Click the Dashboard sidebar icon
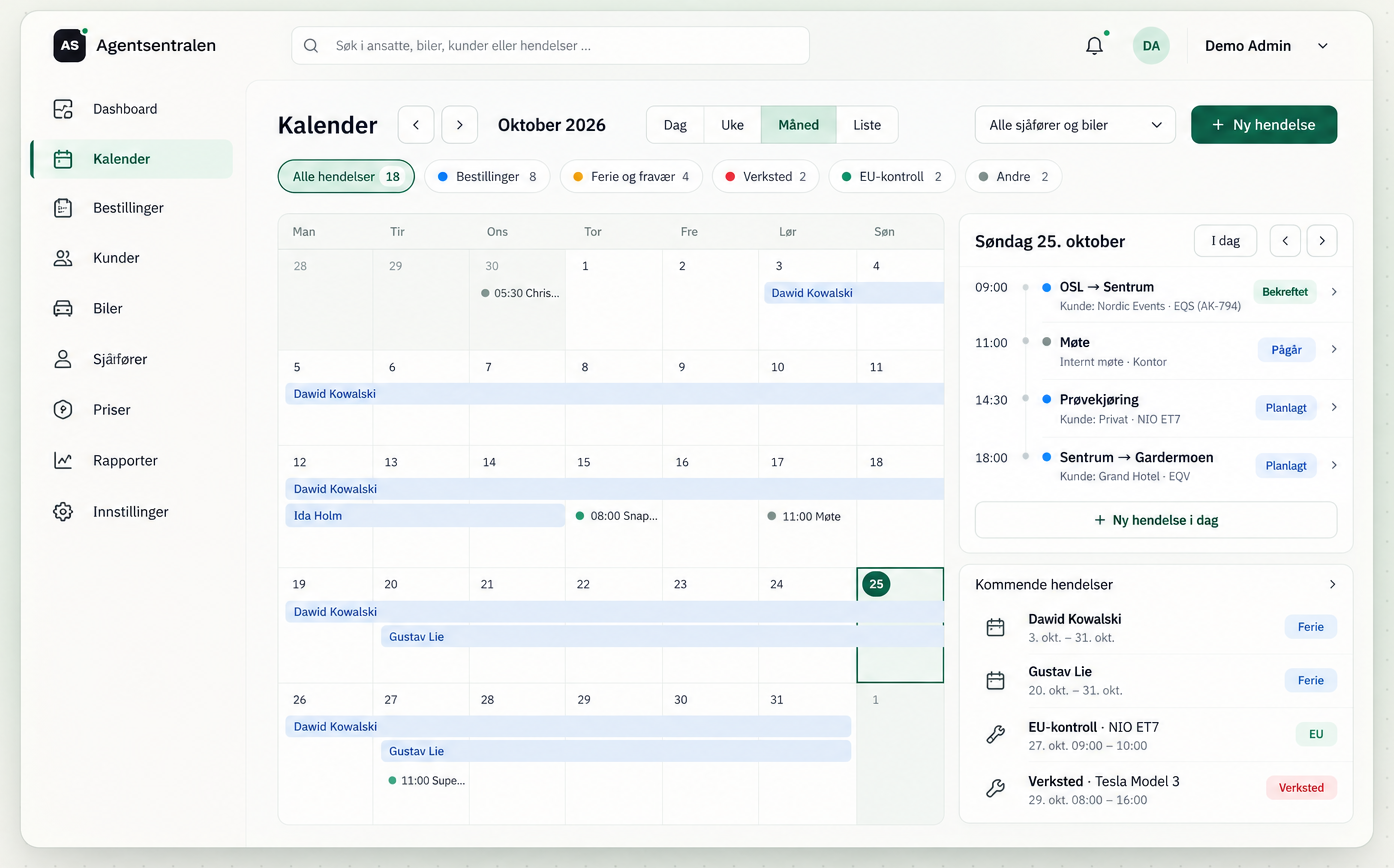1394x868 pixels. tap(63, 109)
